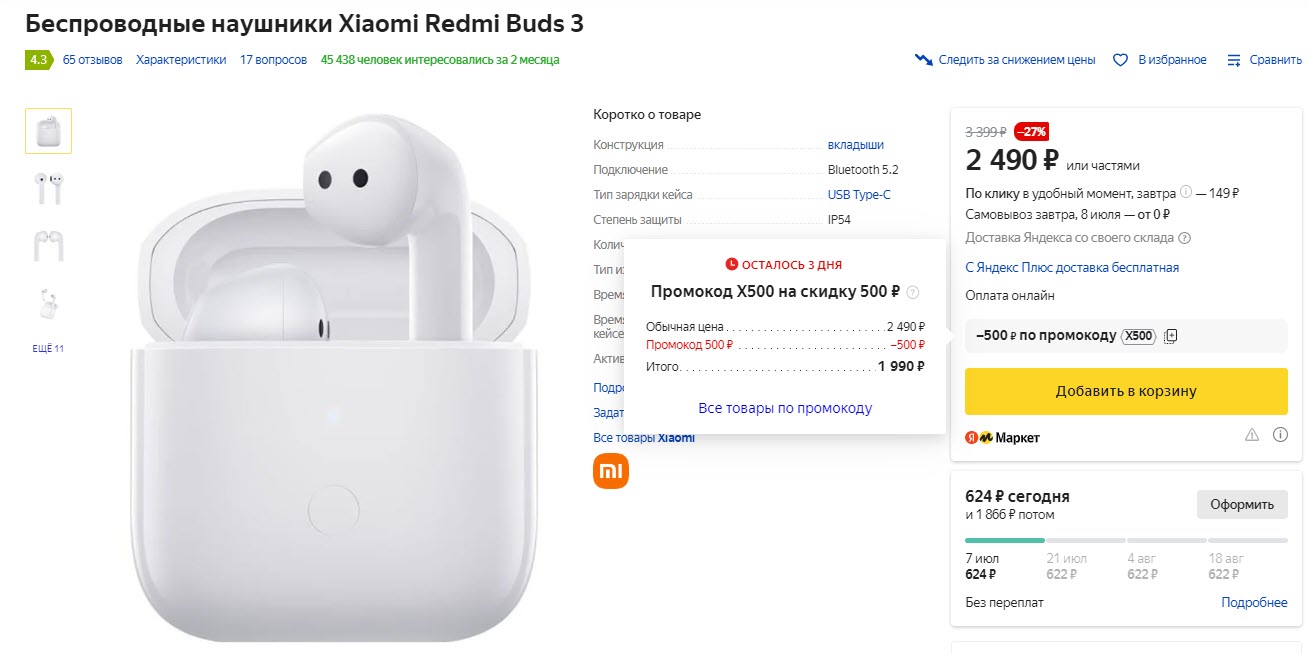Screen dimensions: 1309x654
Task: Add Redmi Buds 3 to favorites via heart icon
Action: coord(1119,59)
